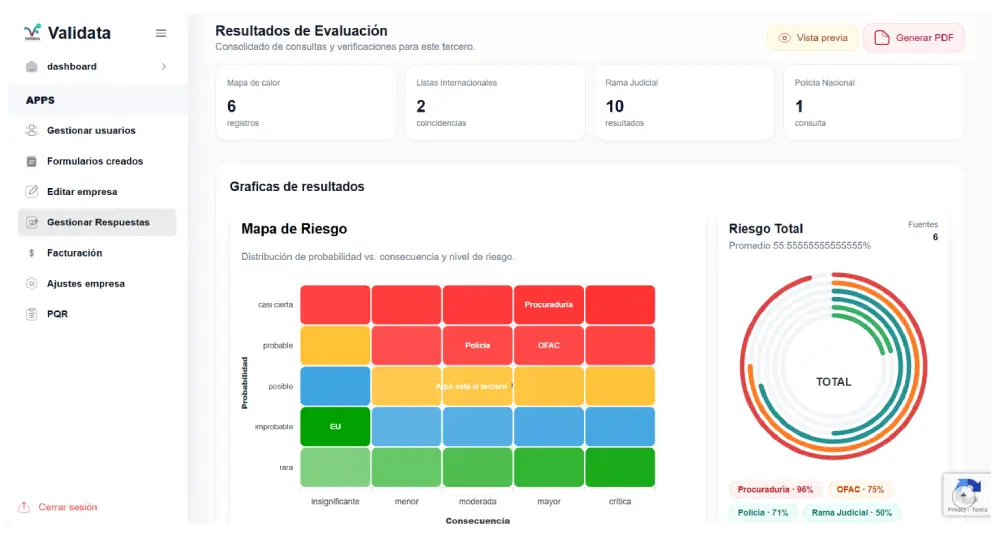Screen dimensions: 1000x559
Task: Click the Gestionar Respuestas edit icon
Action: [31, 222]
